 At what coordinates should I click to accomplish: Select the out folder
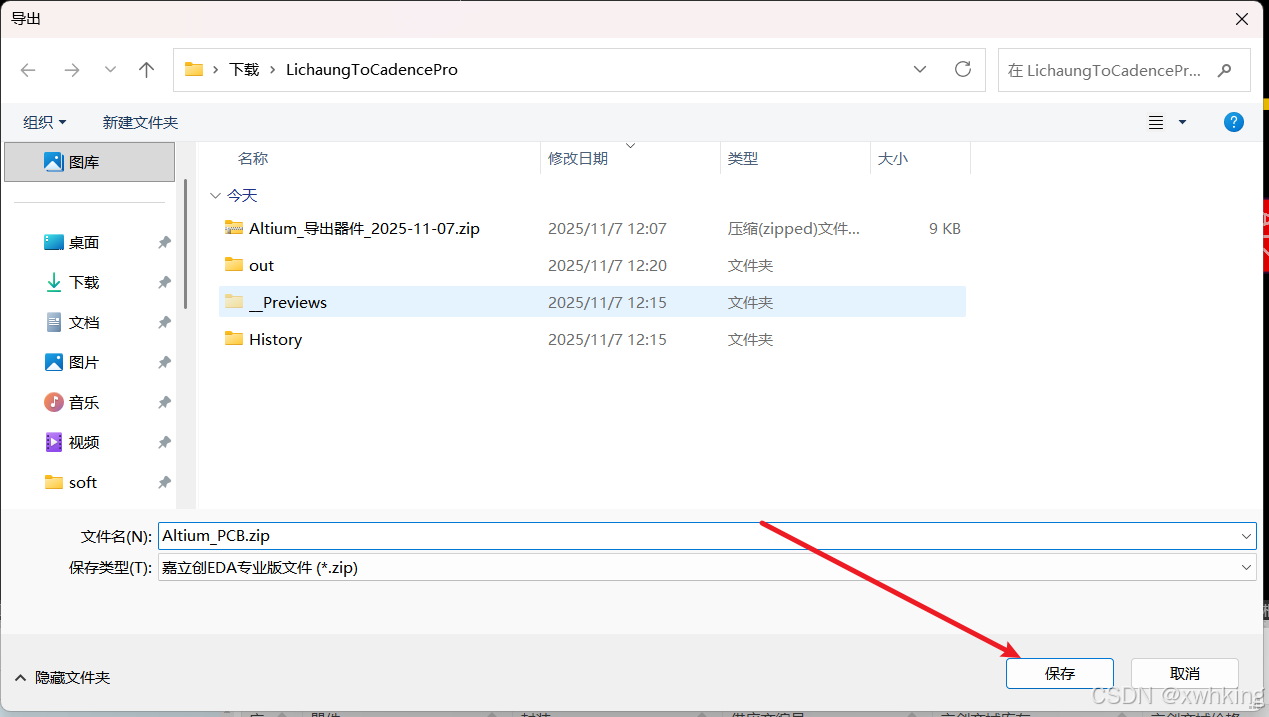coord(592,265)
